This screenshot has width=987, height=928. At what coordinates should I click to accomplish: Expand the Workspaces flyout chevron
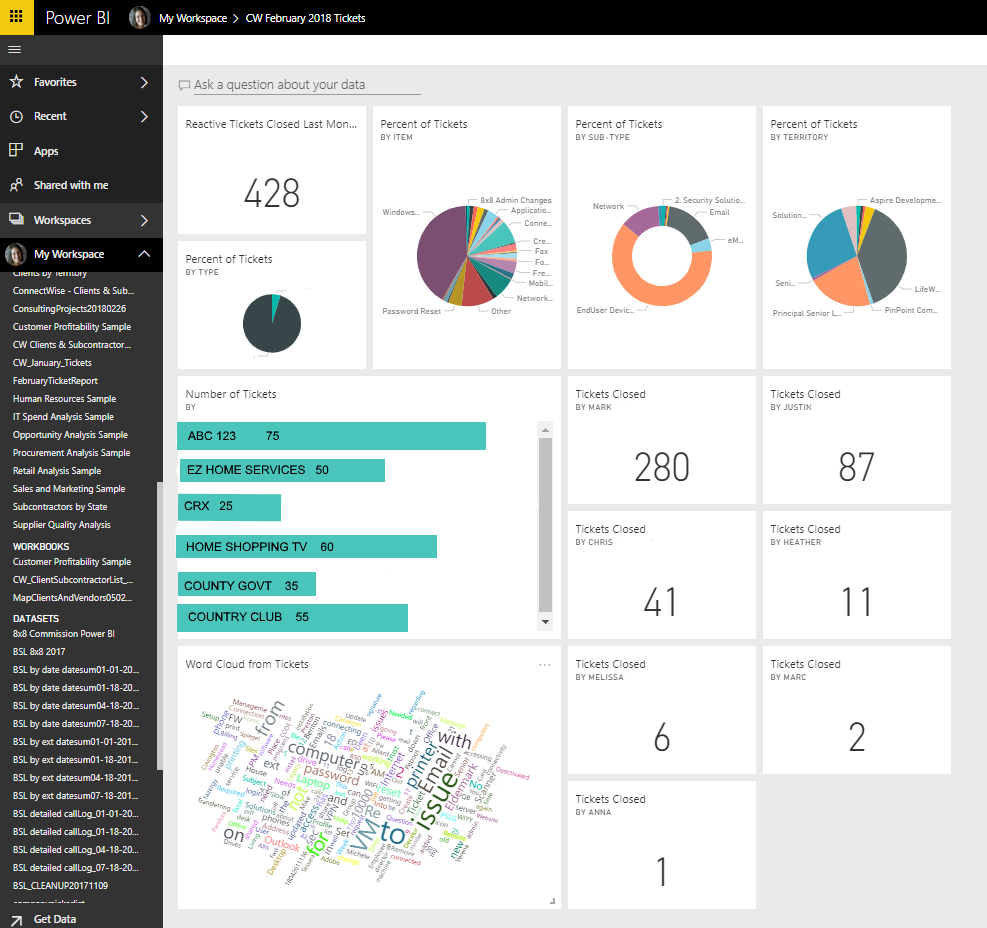click(x=144, y=220)
